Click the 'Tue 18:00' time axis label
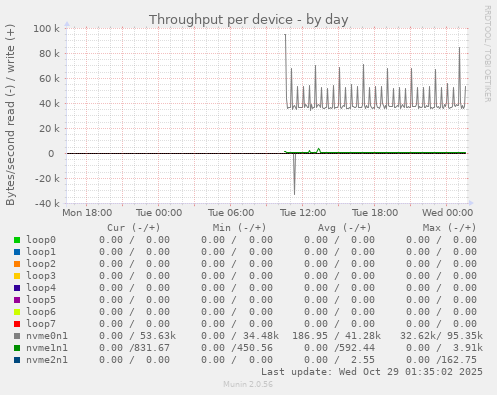Screen dimensions: 497x395 [375, 213]
